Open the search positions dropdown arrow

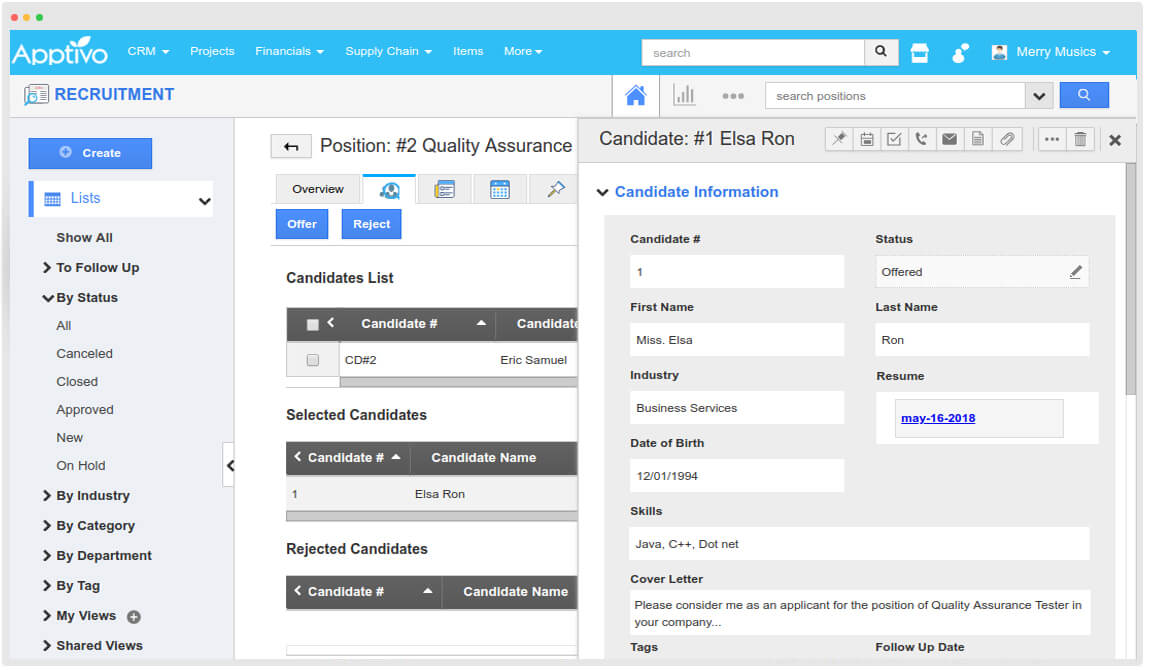[1039, 96]
